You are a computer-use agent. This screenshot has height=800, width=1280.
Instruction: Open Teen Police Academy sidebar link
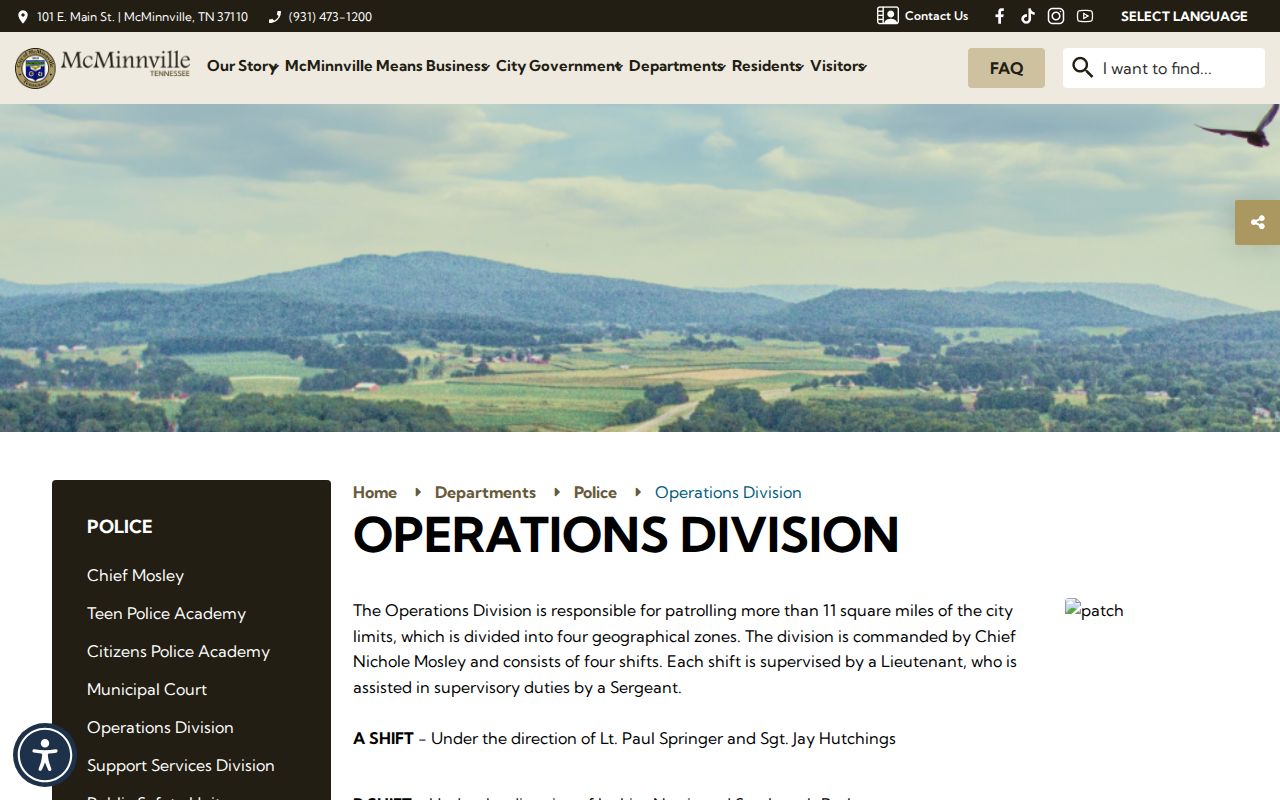pos(166,613)
